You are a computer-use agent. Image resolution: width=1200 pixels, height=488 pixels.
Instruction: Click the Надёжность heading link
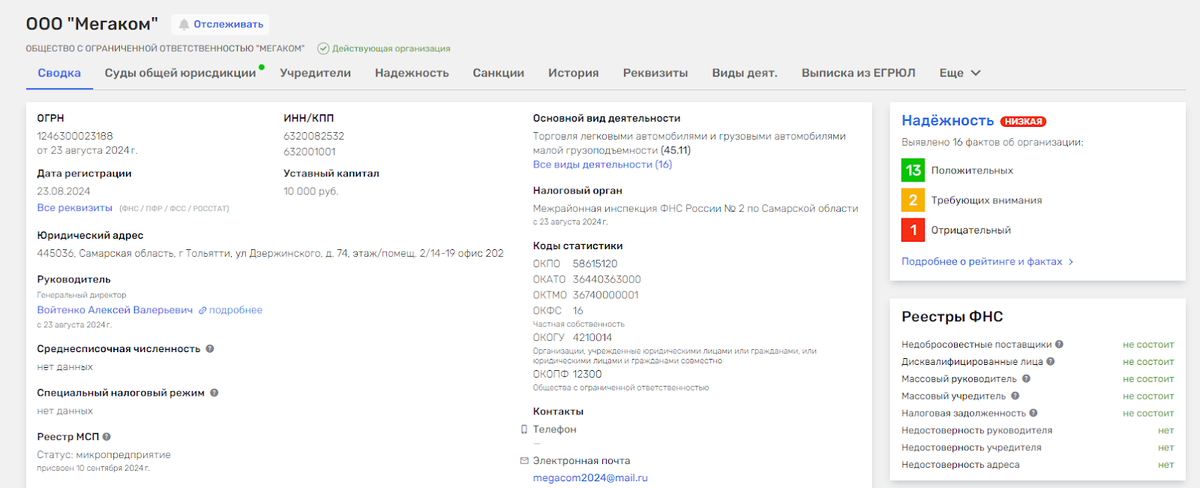click(x=947, y=121)
